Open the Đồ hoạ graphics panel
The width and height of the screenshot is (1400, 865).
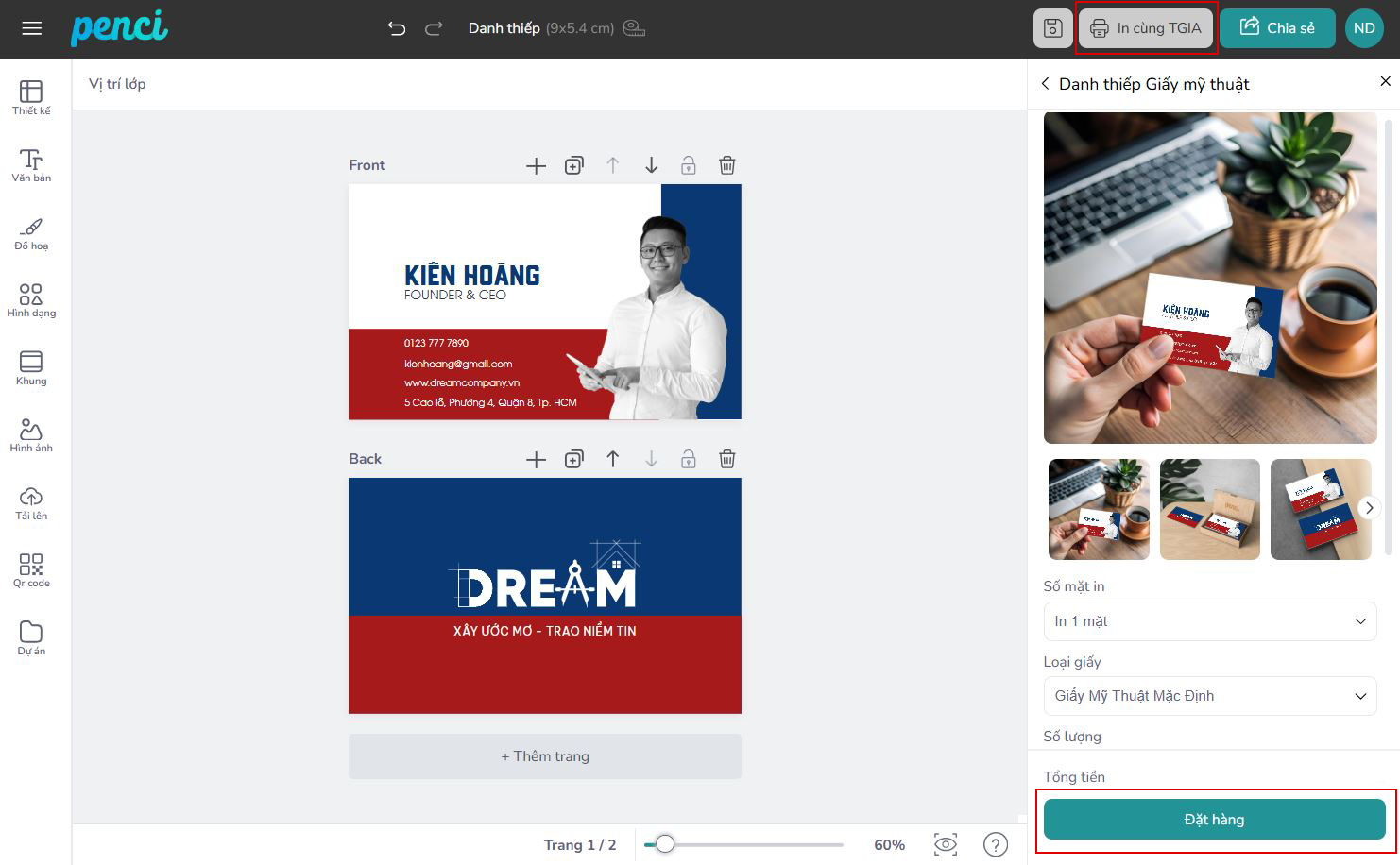[x=31, y=233]
